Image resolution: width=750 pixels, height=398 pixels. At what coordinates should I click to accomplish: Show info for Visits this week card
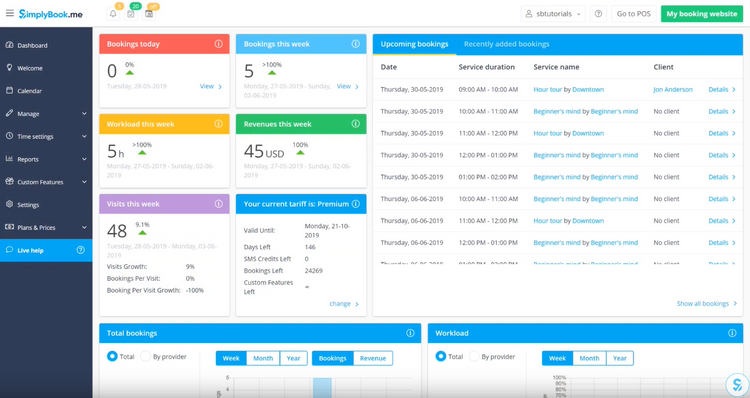[219, 204]
